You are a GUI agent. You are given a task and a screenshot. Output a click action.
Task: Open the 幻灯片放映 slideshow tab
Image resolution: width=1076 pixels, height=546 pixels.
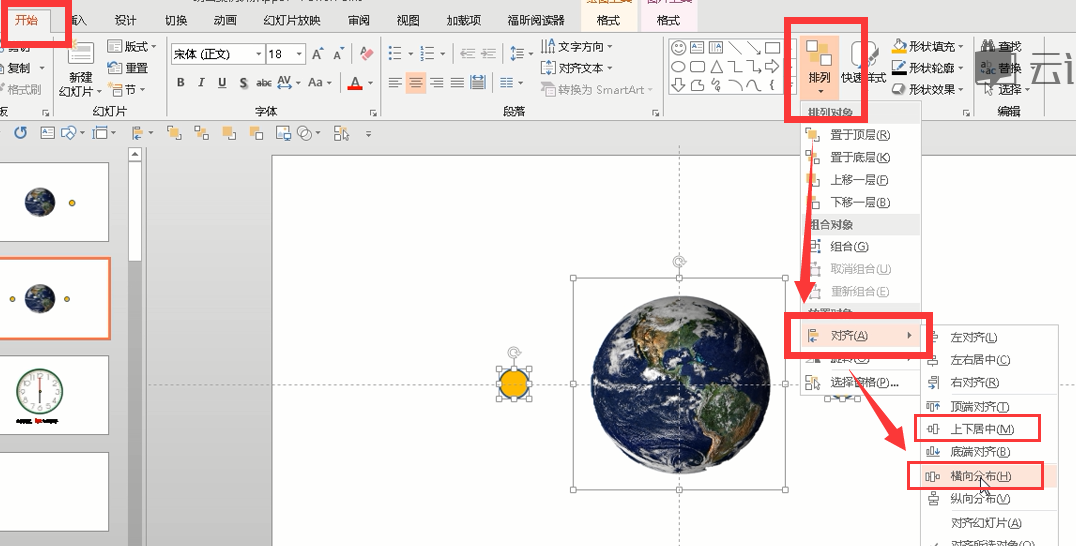[x=292, y=21]
